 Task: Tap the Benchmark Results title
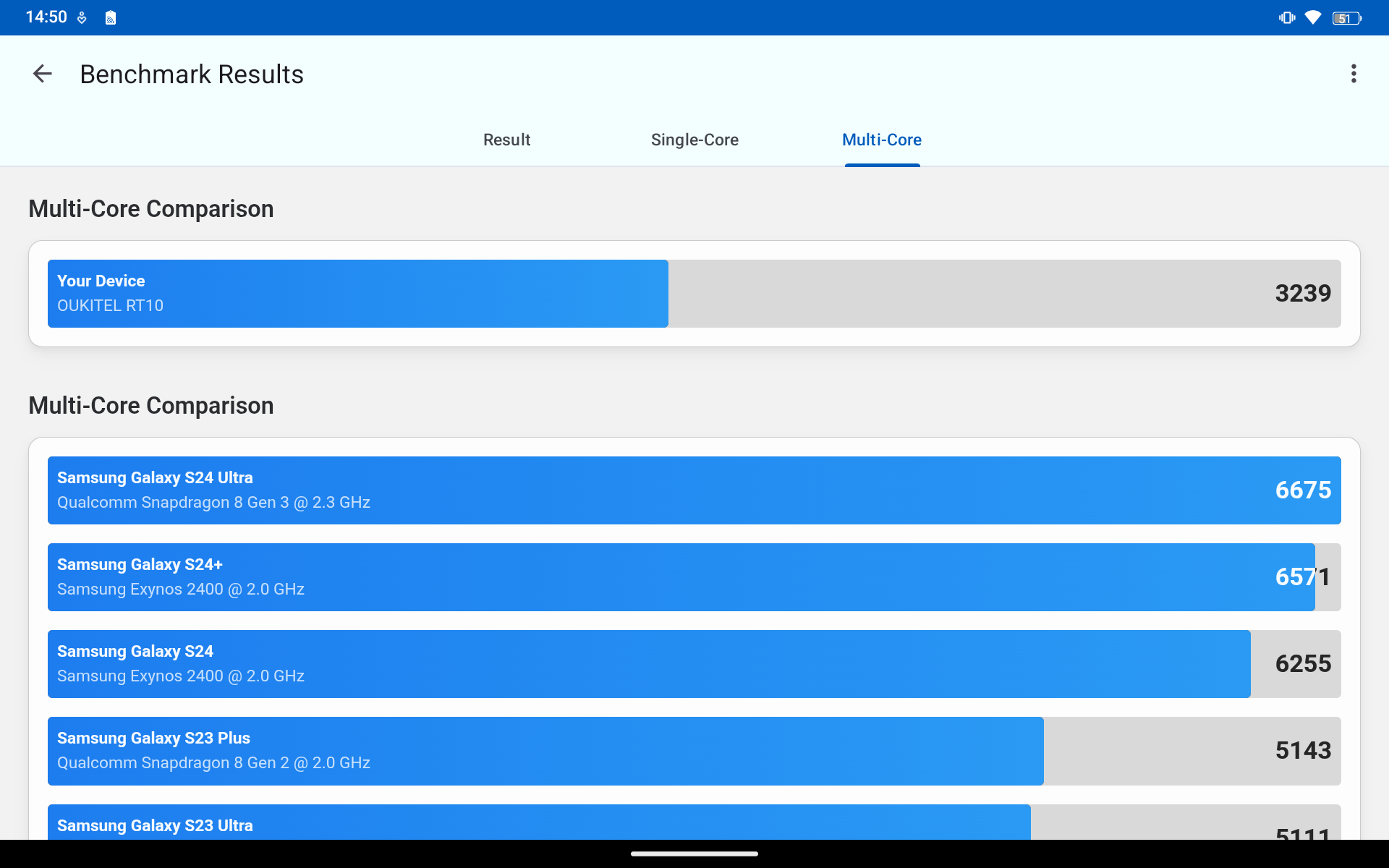click(x=192, y=75)
